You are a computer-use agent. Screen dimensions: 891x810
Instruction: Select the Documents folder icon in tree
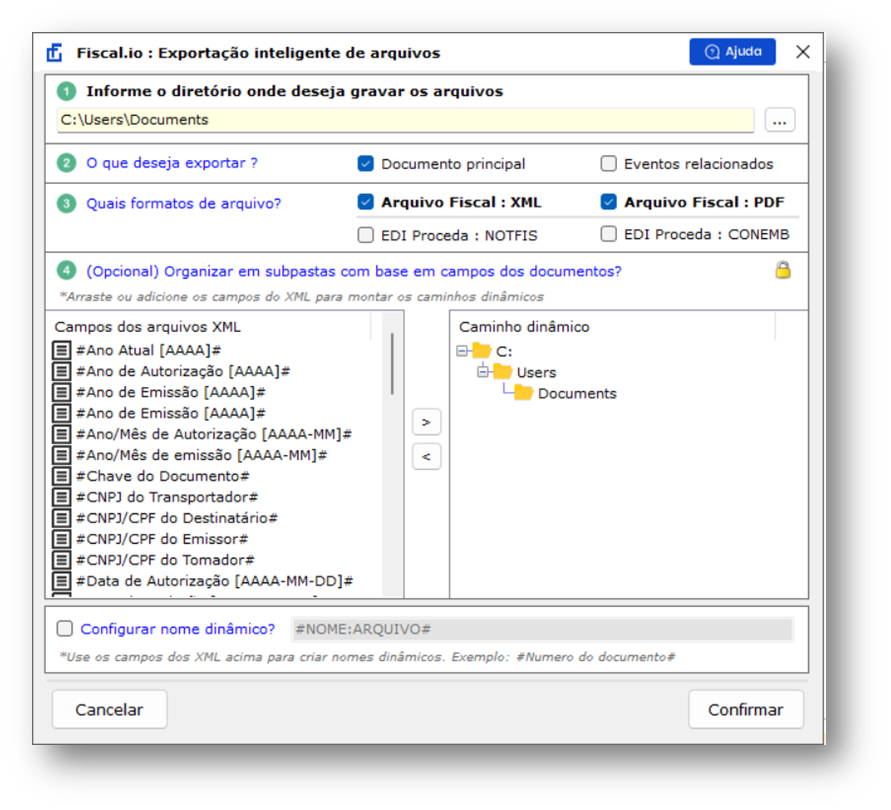pos(523,393)
